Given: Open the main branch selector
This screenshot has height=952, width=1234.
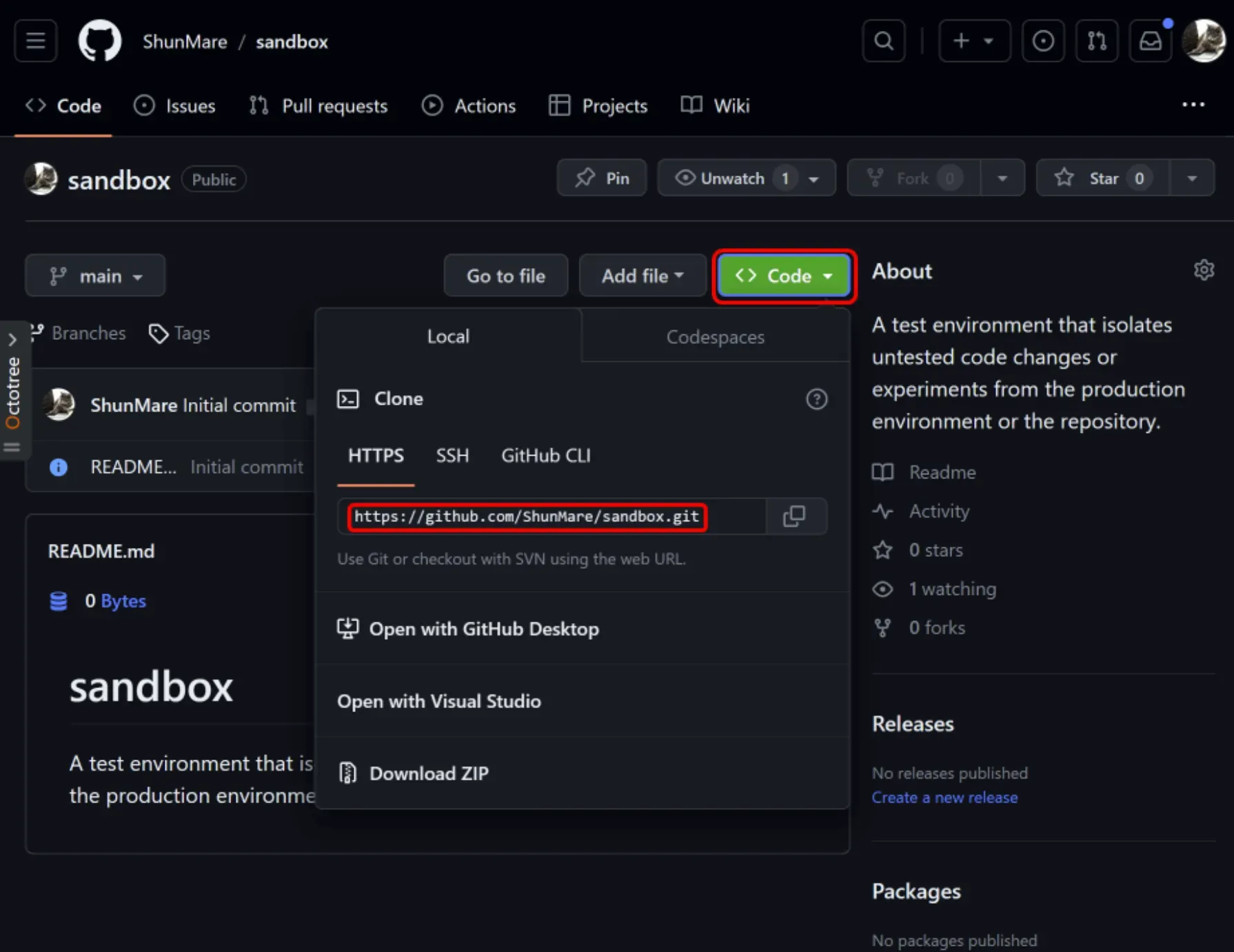Looking at the screenshot, I should click(x=94, y=275).
